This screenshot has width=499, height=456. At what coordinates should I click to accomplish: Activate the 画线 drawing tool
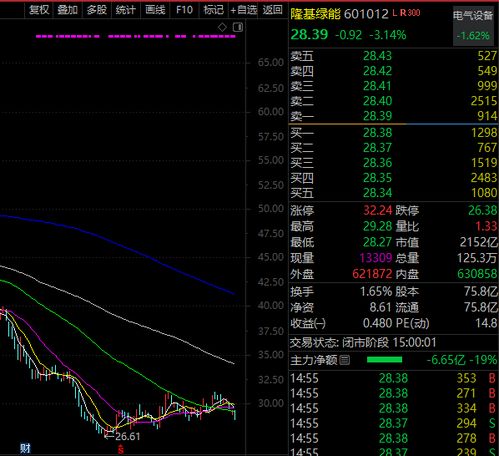pyautogui.click(x=155, y=10)
